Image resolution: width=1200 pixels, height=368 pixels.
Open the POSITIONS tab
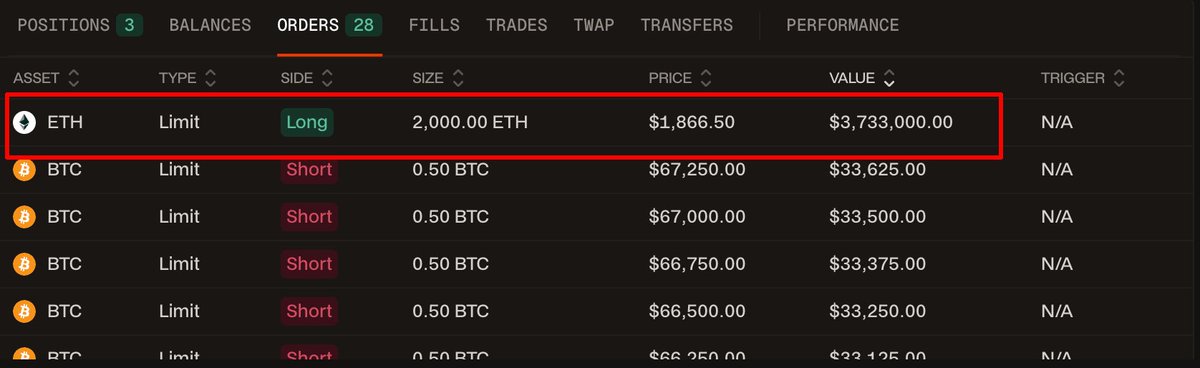80,25
